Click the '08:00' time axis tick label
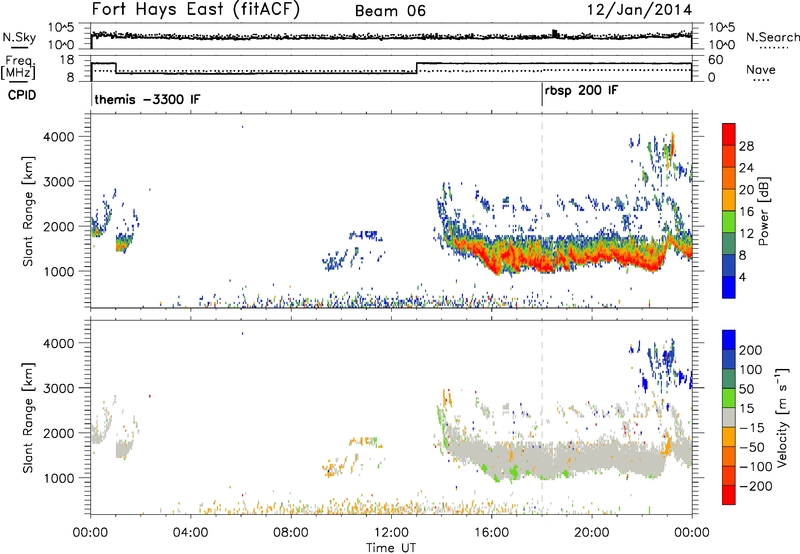800x554 pixels. (291, 533)
